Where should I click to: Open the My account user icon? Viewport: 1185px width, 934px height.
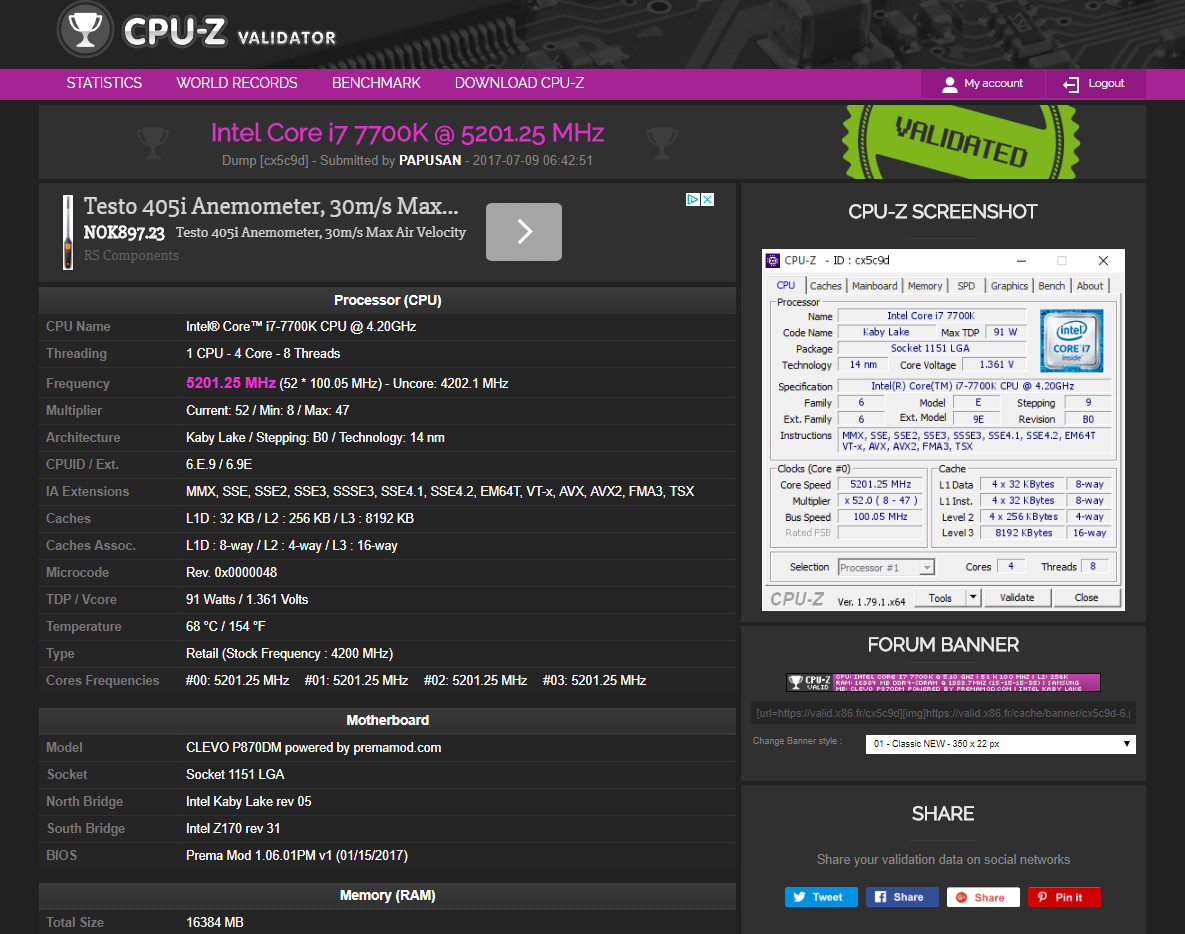[949, 84]
